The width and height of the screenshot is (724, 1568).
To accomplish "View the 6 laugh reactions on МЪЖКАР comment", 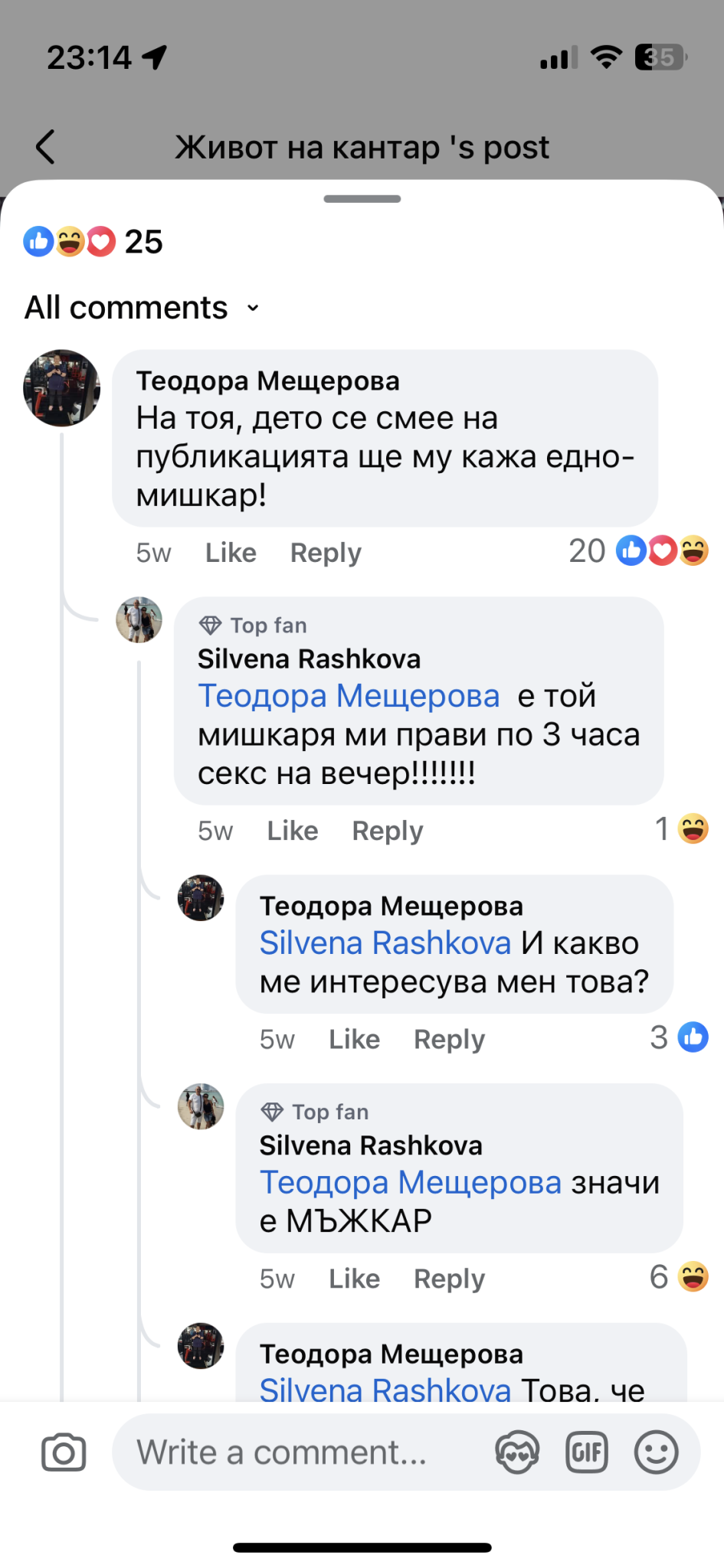I will pyautogui.click(x=679, y=1277).
